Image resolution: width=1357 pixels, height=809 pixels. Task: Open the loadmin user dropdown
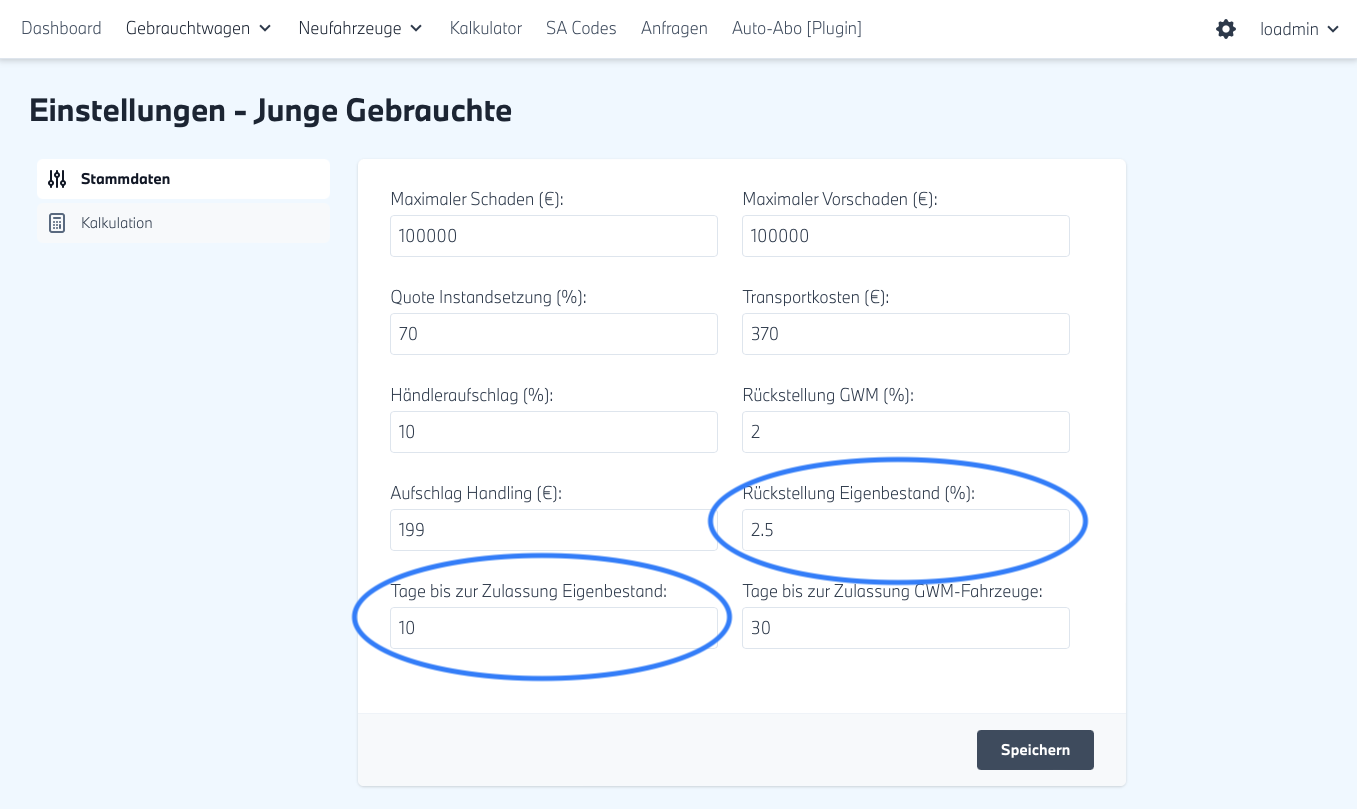point(1299,29)
